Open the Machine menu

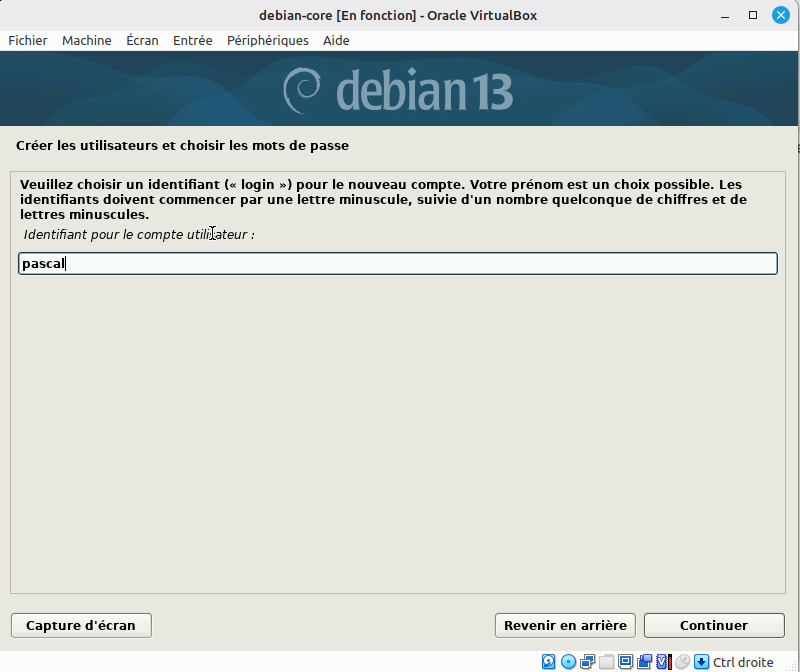tap(87, 40)
